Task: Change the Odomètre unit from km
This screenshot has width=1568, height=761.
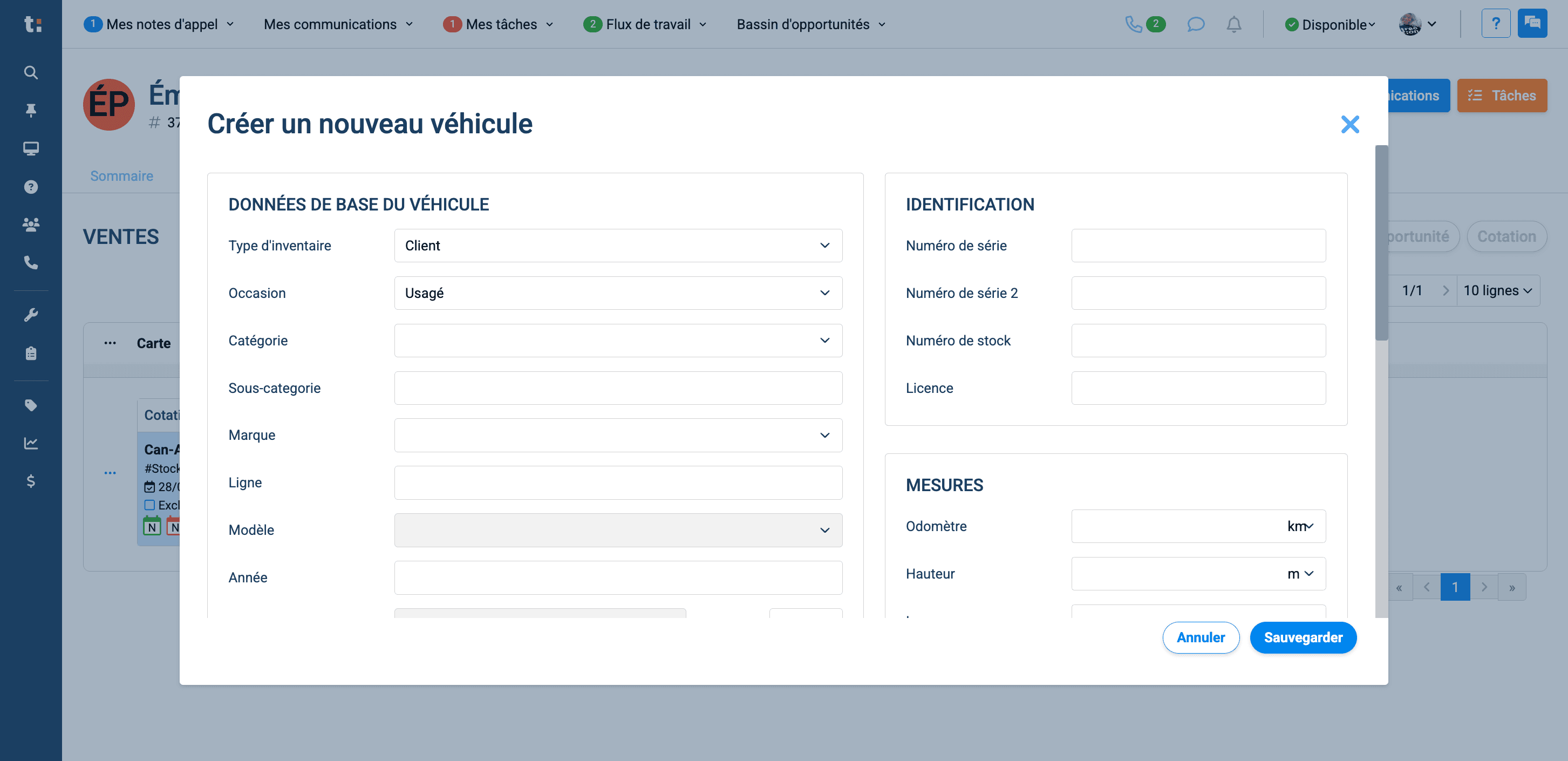Action: click(x=1300, y=526)
